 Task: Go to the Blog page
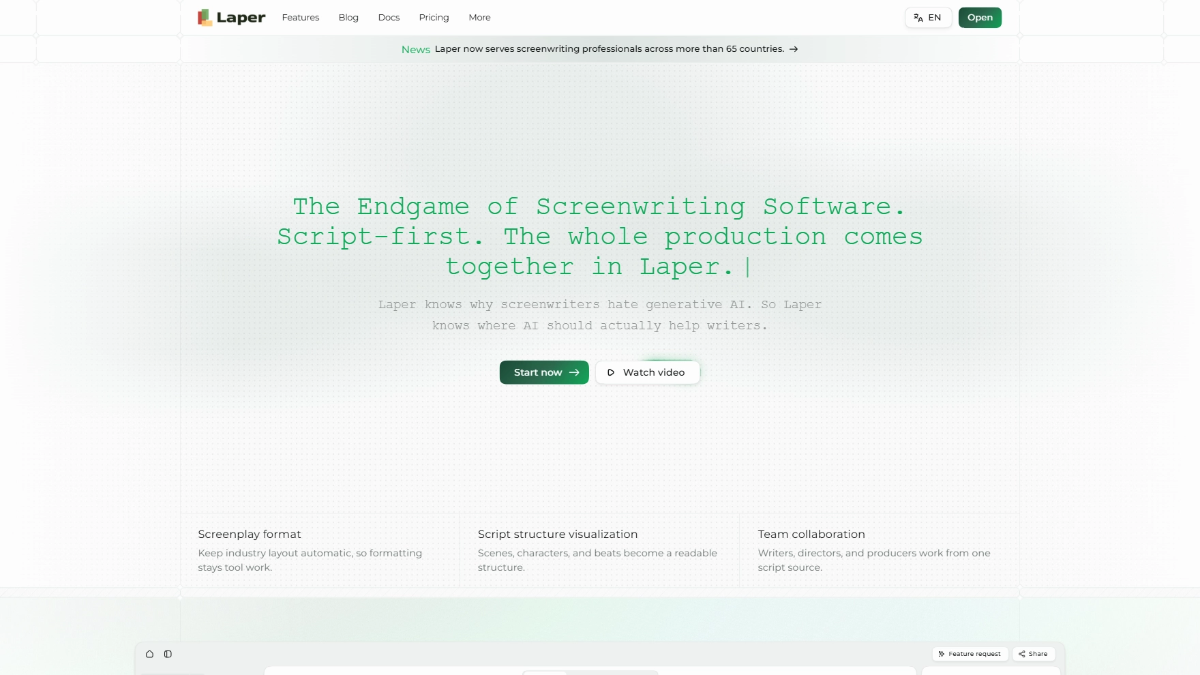coord(348,18)
